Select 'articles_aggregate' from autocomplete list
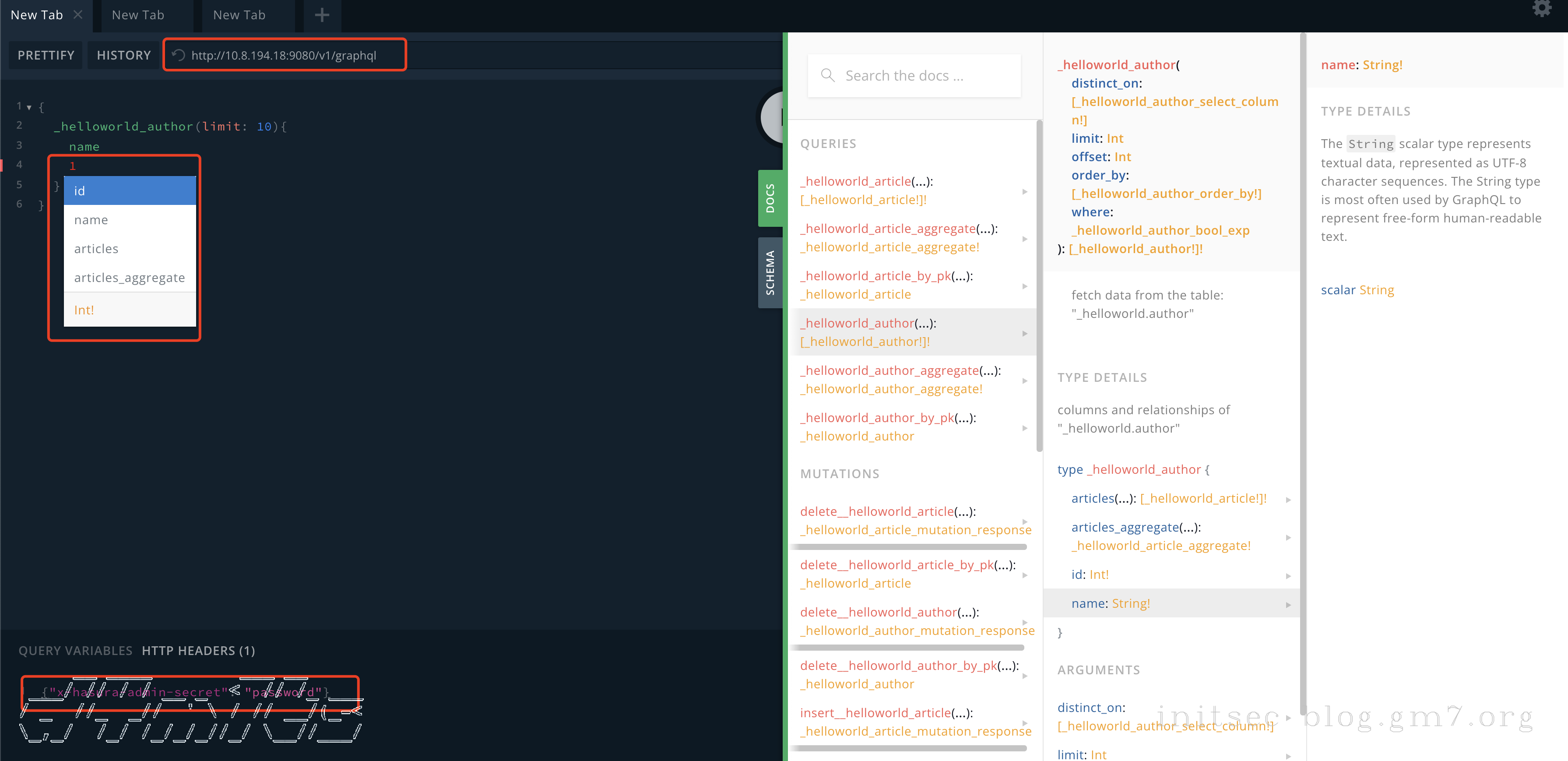 pos(129,278)
